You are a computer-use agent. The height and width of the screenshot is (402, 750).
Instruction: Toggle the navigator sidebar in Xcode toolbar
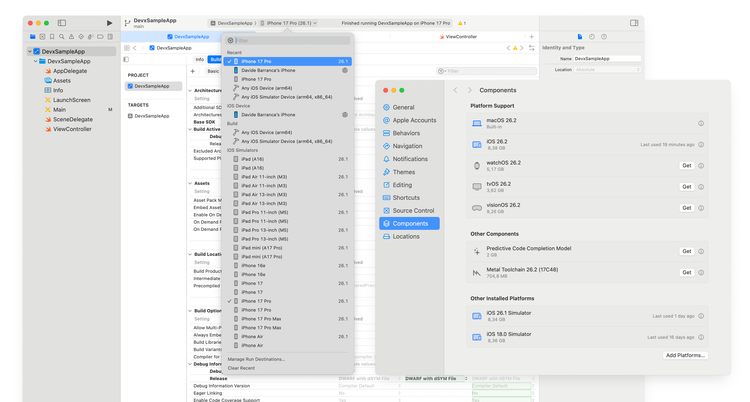[x=62, y=23]
